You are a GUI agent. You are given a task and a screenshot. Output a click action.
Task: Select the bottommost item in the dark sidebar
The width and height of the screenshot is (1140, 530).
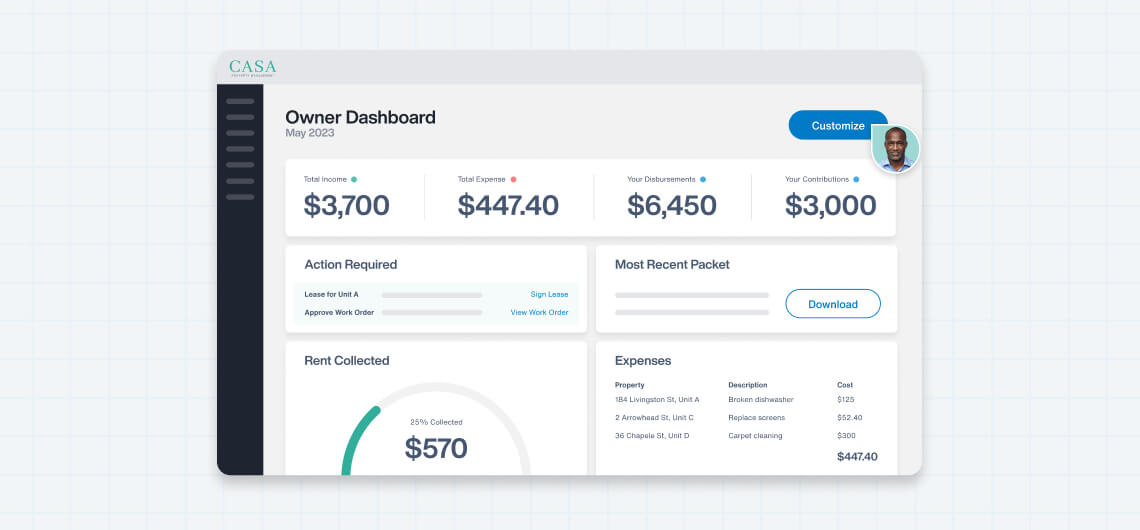[x=240, y=197]
